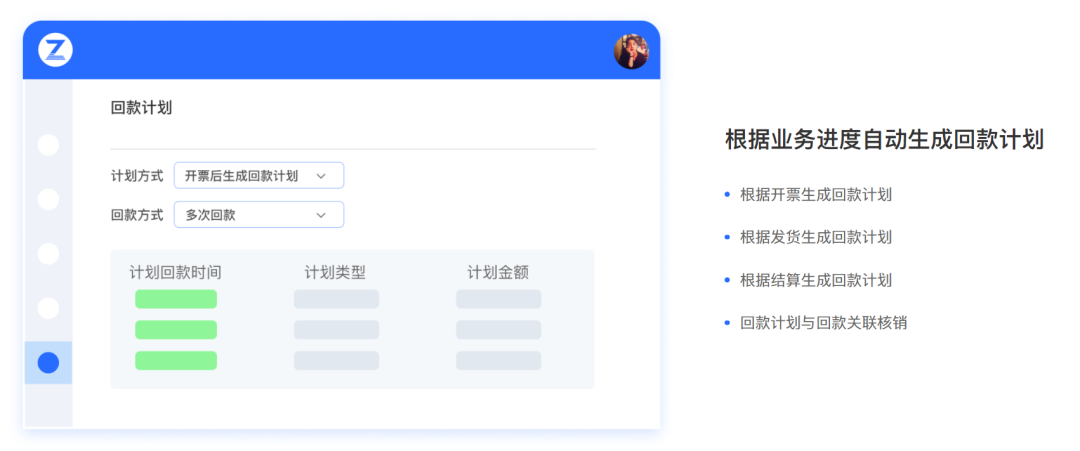1080x451 pixels.
Task: Open 回款方式 dropdown showing 多次回款
Action: pos(259,215)
